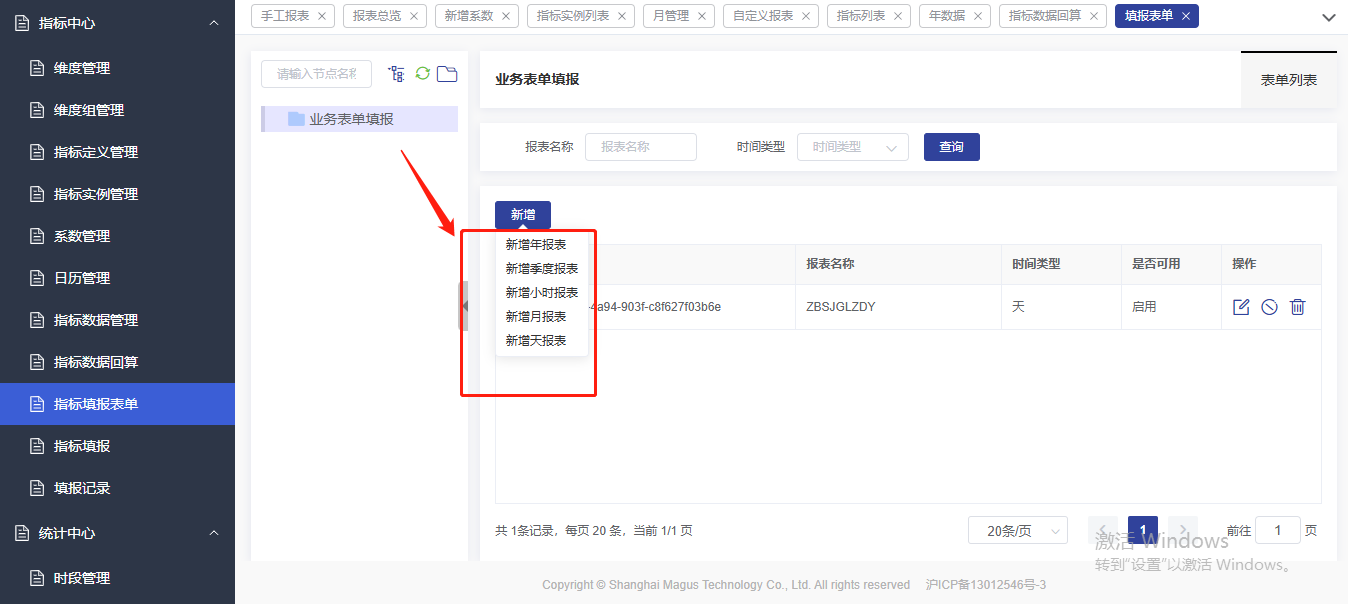This screenshot has height=604, width=1348.
Task: Expand the tab list chevron at the far right
Action: pyautogui.click(x=1328, y=17)
